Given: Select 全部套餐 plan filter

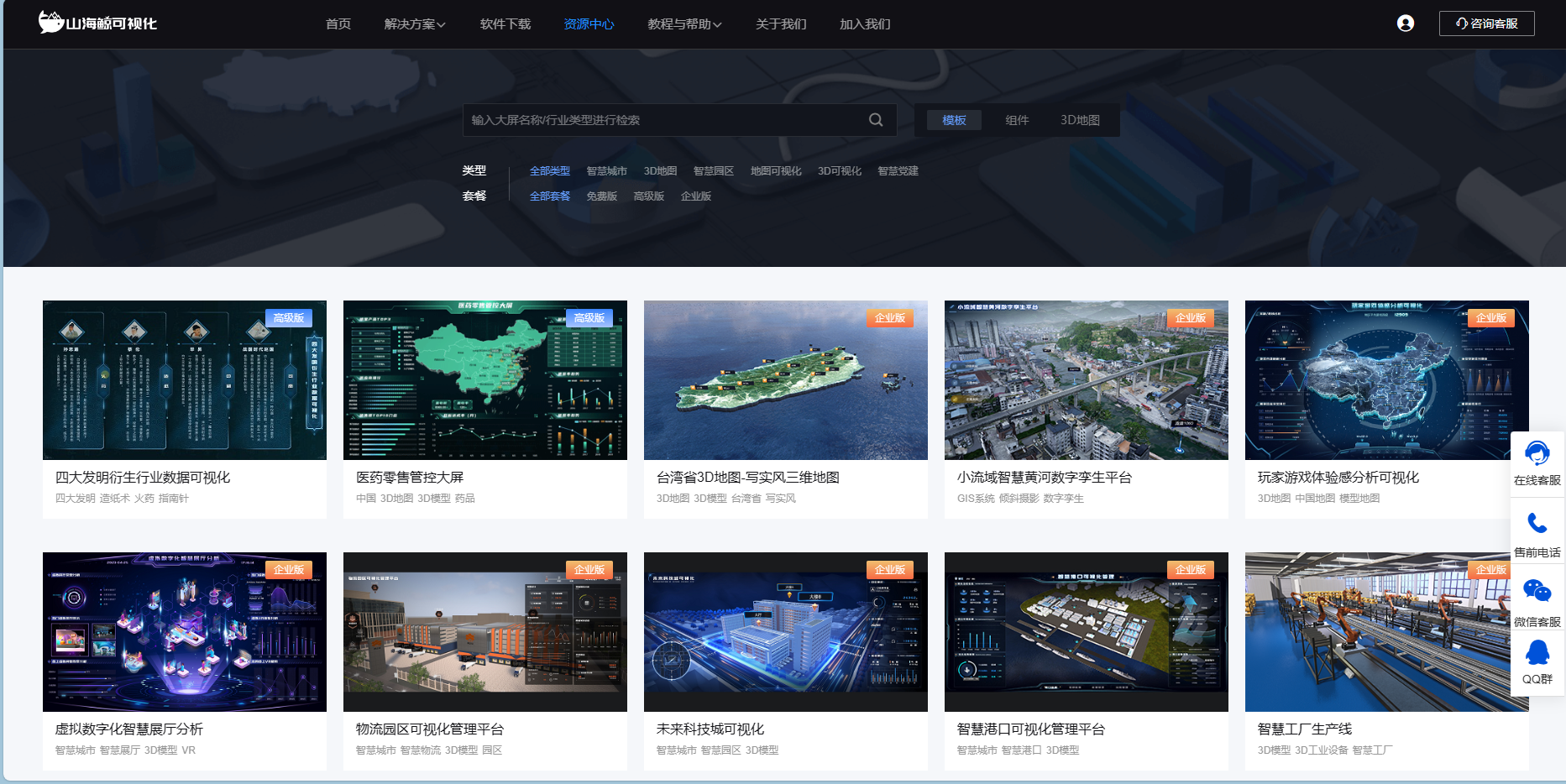Looking at the screenshot, I should tap(550, 196).
